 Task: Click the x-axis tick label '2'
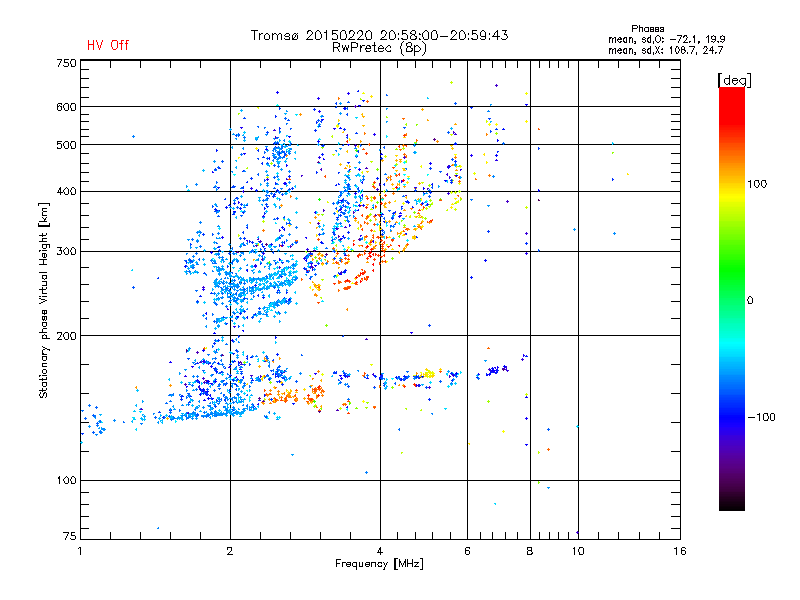pyautogui.click(x=230, y=551)
